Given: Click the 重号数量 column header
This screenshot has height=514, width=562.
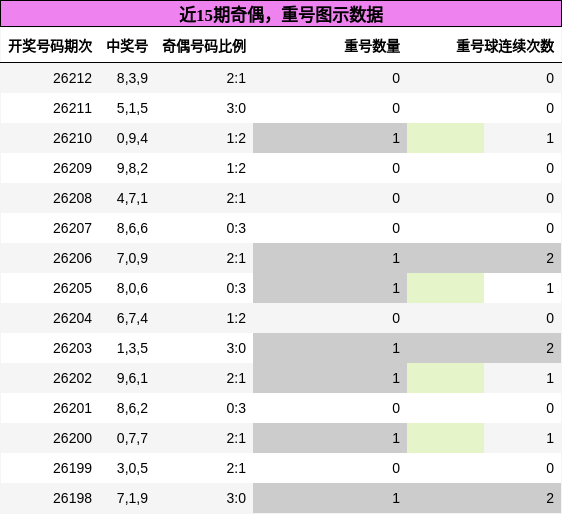Looking at the screenshot, I should (x=372, y=46).
